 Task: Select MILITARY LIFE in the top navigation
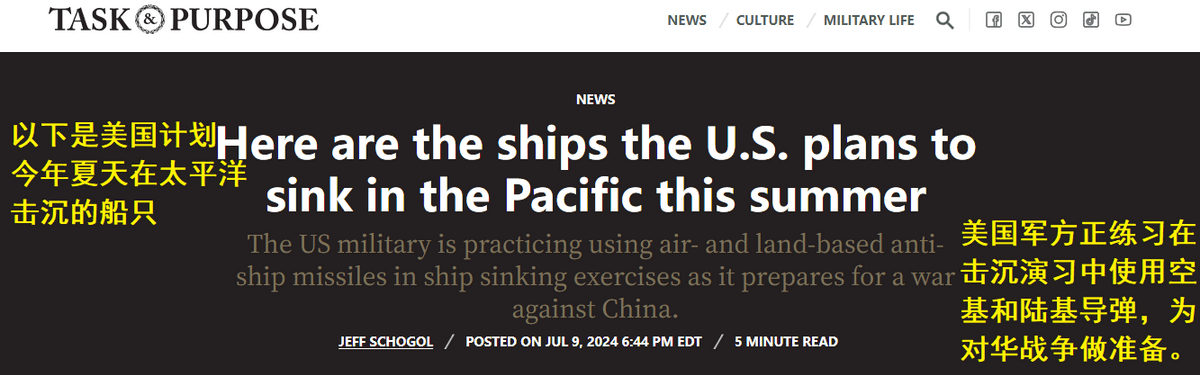pos(869,20)
